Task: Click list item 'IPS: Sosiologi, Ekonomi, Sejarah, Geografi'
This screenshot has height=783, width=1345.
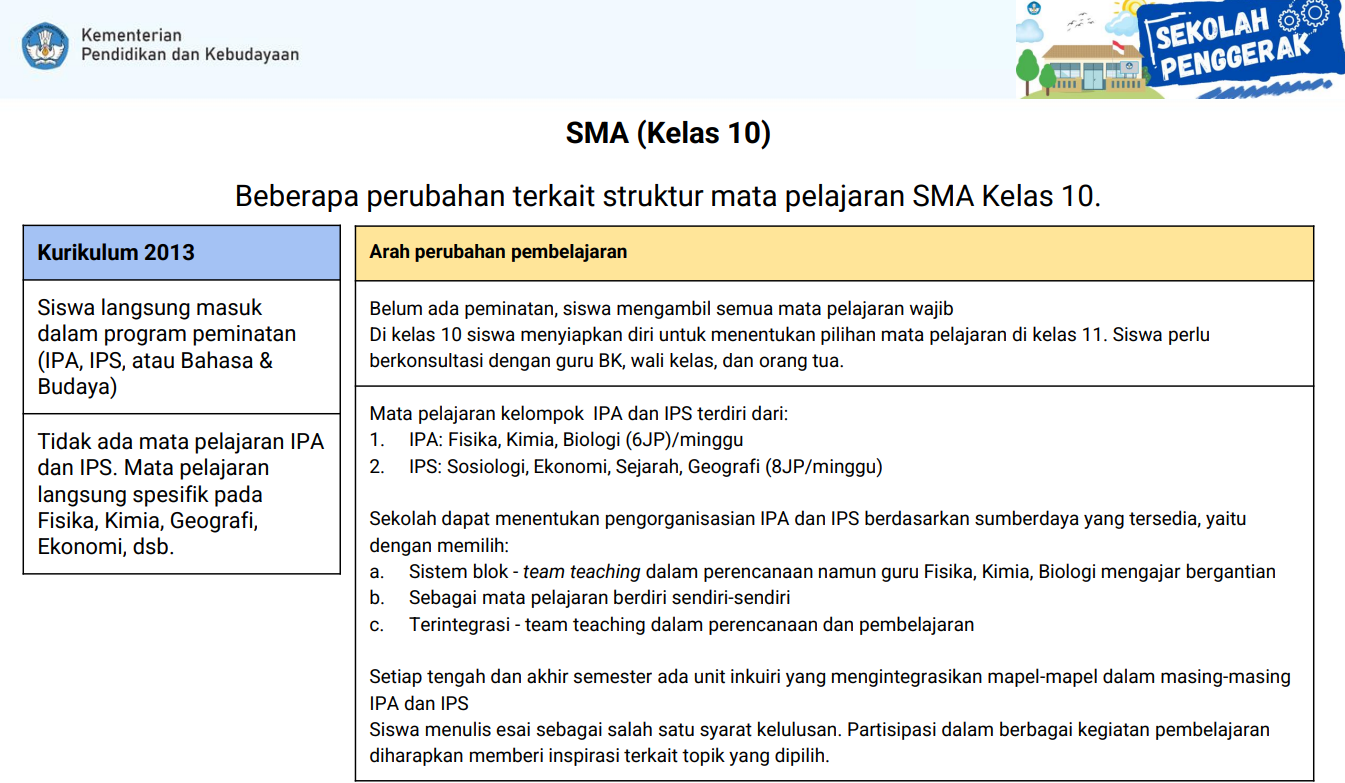Action: click(645, 466)
